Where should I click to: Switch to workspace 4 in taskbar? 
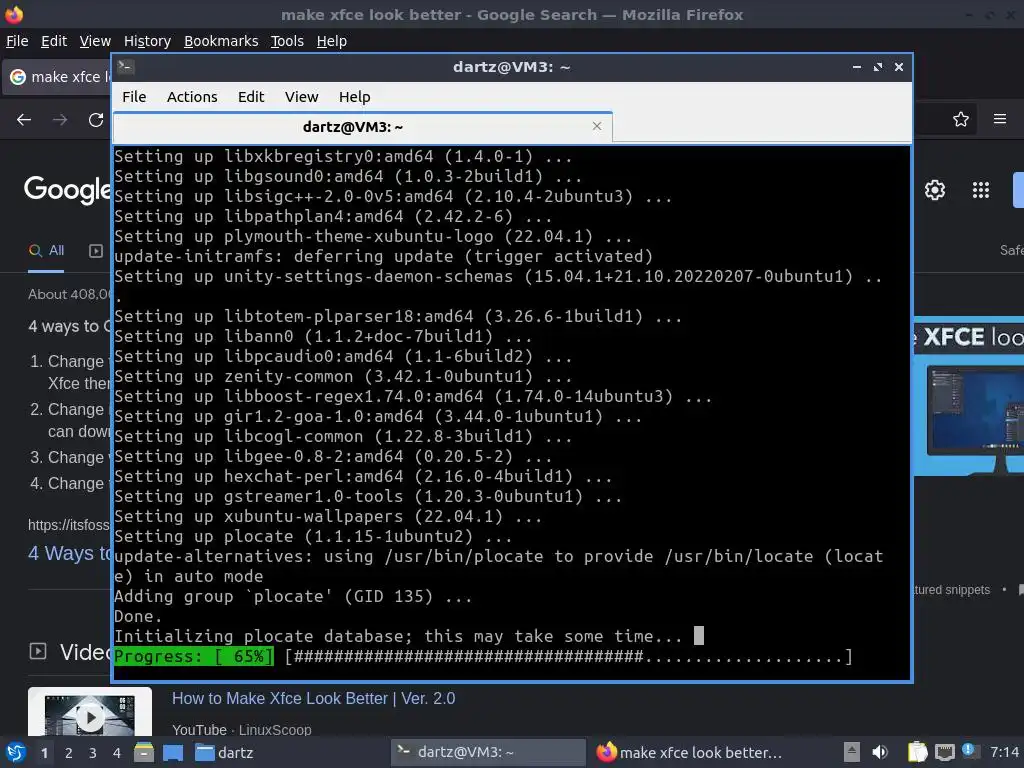coord(117,753)
